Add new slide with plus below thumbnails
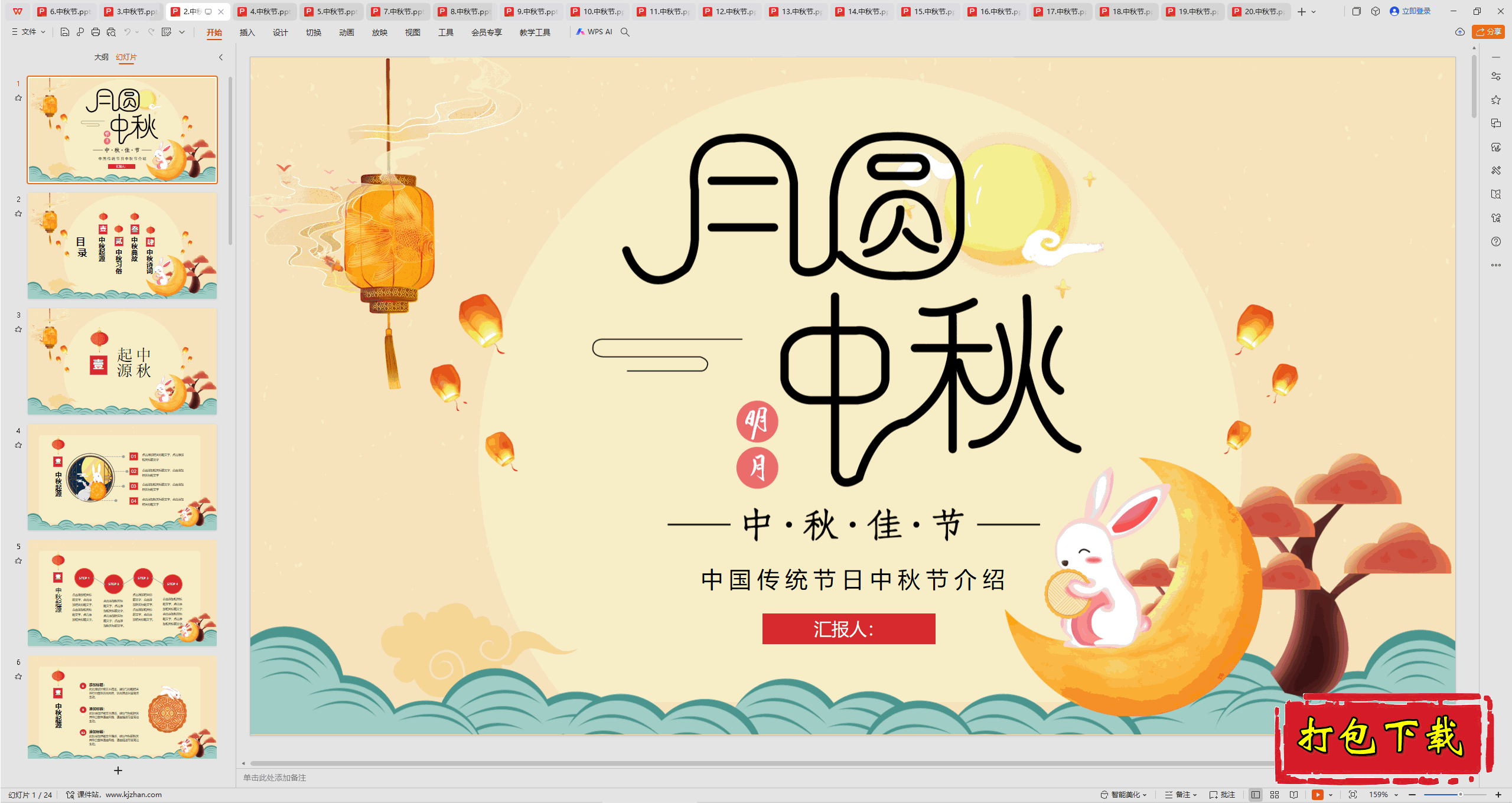1512x803 pixels. coord(118,771)
